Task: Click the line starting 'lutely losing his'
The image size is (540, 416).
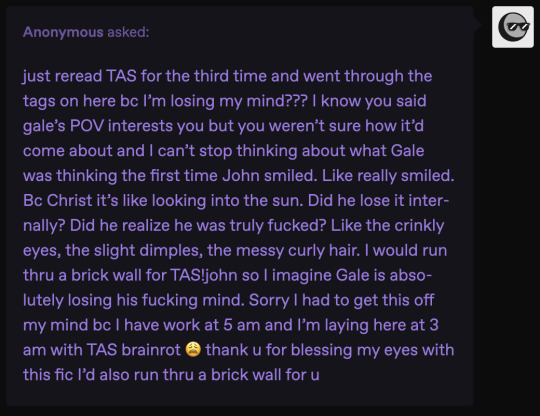Action: (228, 300)
